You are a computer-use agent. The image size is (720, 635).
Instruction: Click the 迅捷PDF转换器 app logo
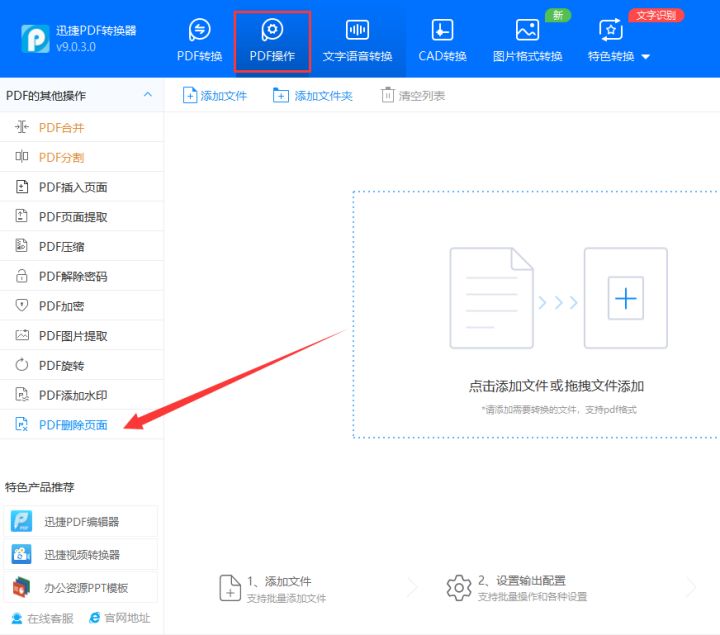coord(35,39)
